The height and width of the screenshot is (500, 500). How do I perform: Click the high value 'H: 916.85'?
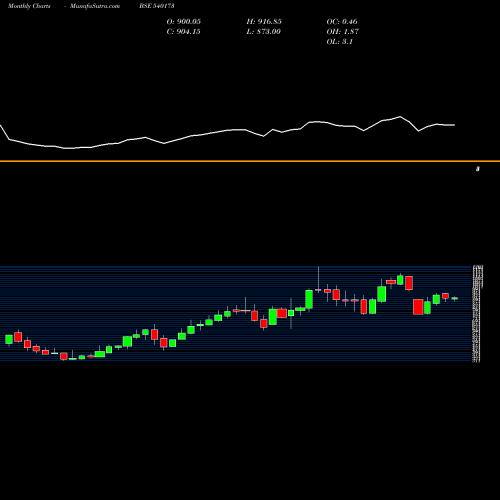264,22
